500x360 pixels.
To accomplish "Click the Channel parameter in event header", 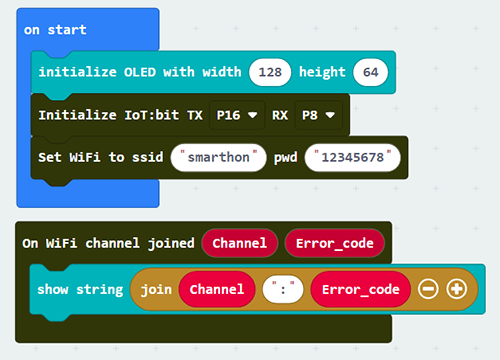I will click(240, 243).
